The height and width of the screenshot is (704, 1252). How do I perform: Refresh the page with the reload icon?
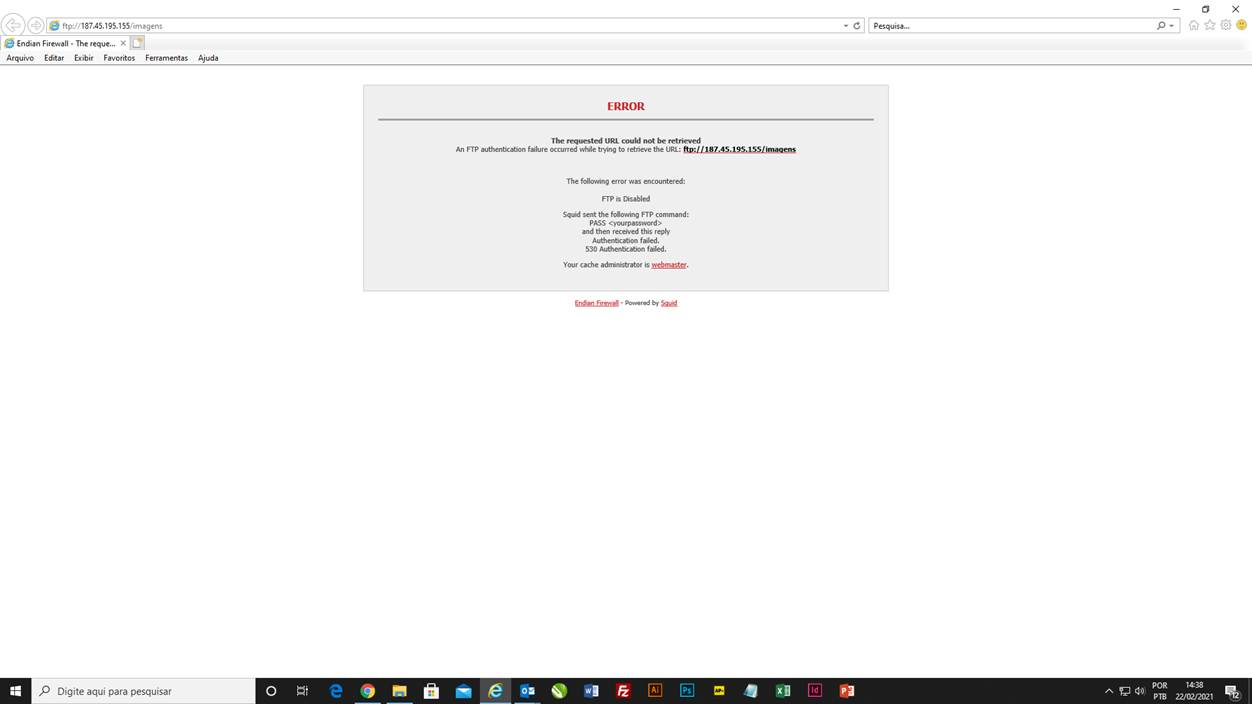(857, 26)
